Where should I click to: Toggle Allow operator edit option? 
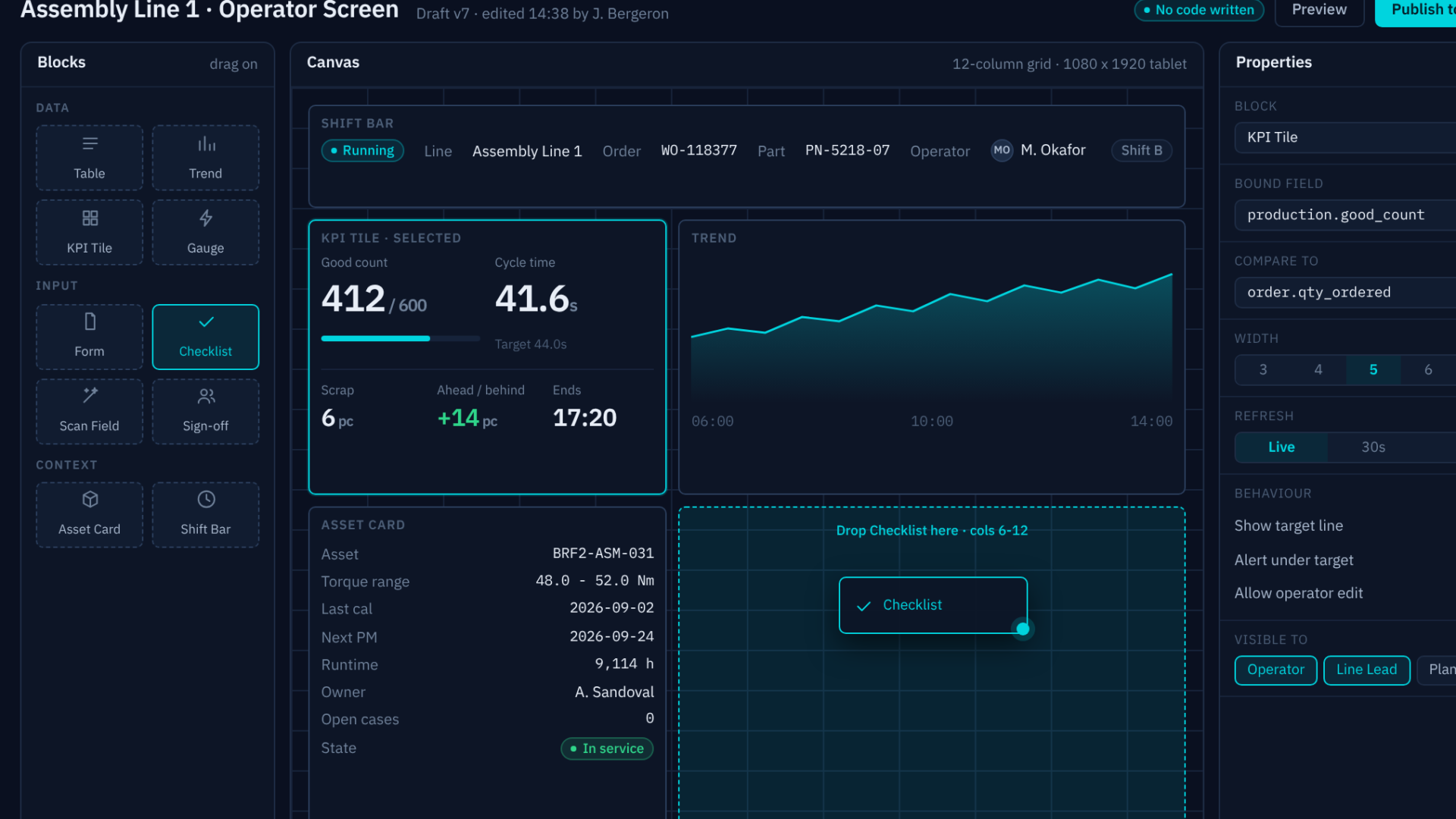tap(1298, 593)
